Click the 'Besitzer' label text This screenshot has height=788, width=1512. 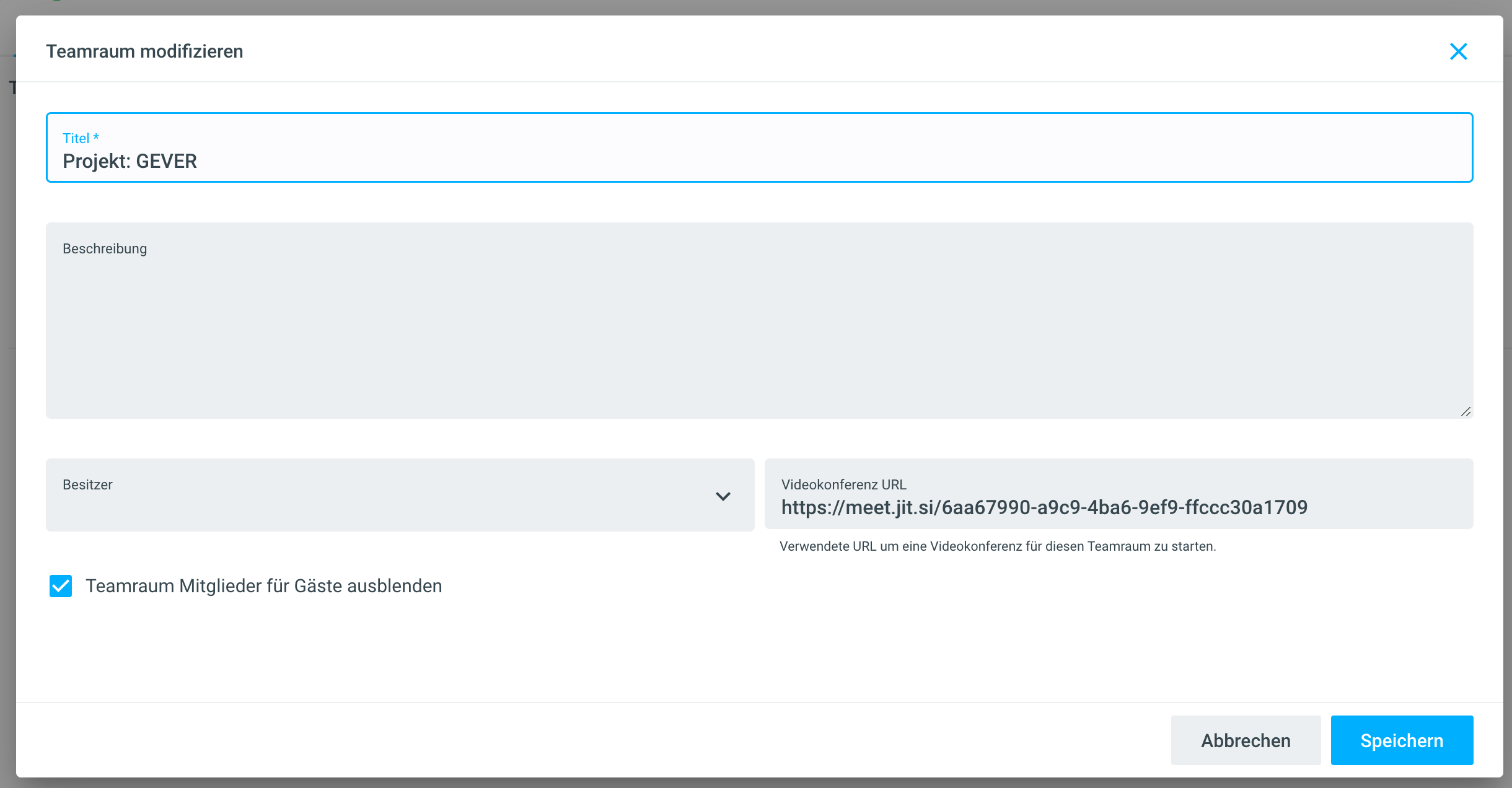[x=87, y=484]
